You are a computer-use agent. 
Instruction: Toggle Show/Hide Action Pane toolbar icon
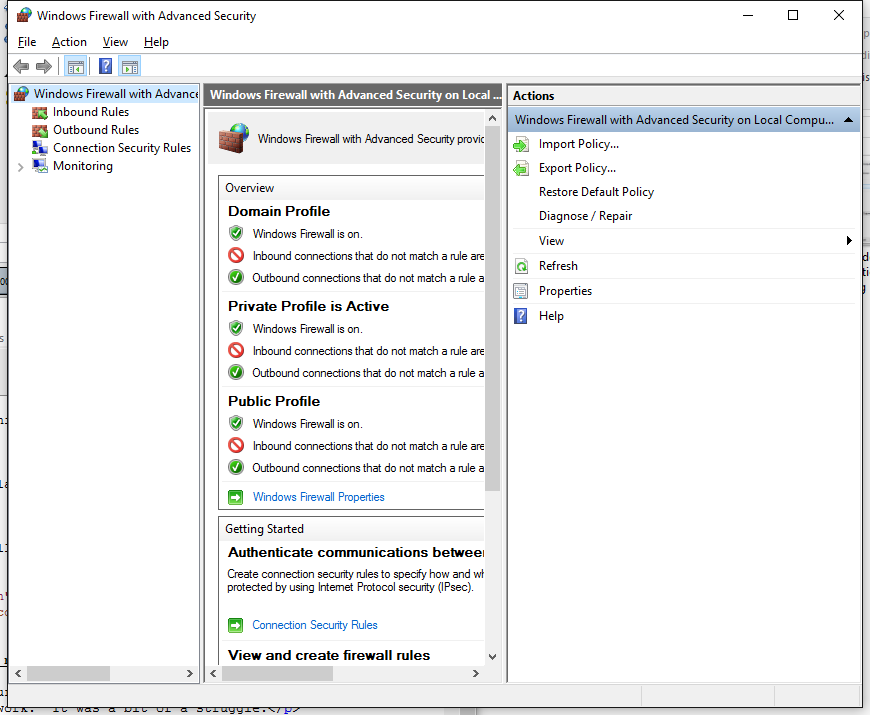click(x=130, y=67)
